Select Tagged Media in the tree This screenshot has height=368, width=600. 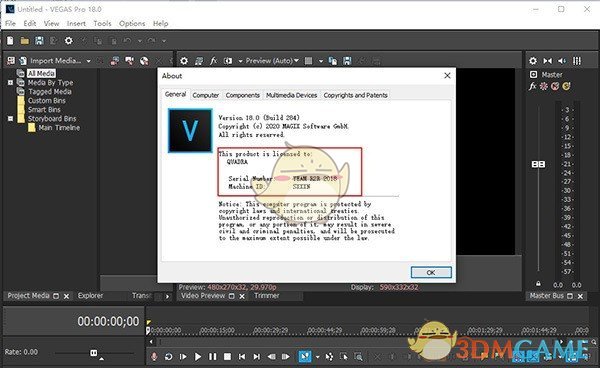[x=49, y=91]
